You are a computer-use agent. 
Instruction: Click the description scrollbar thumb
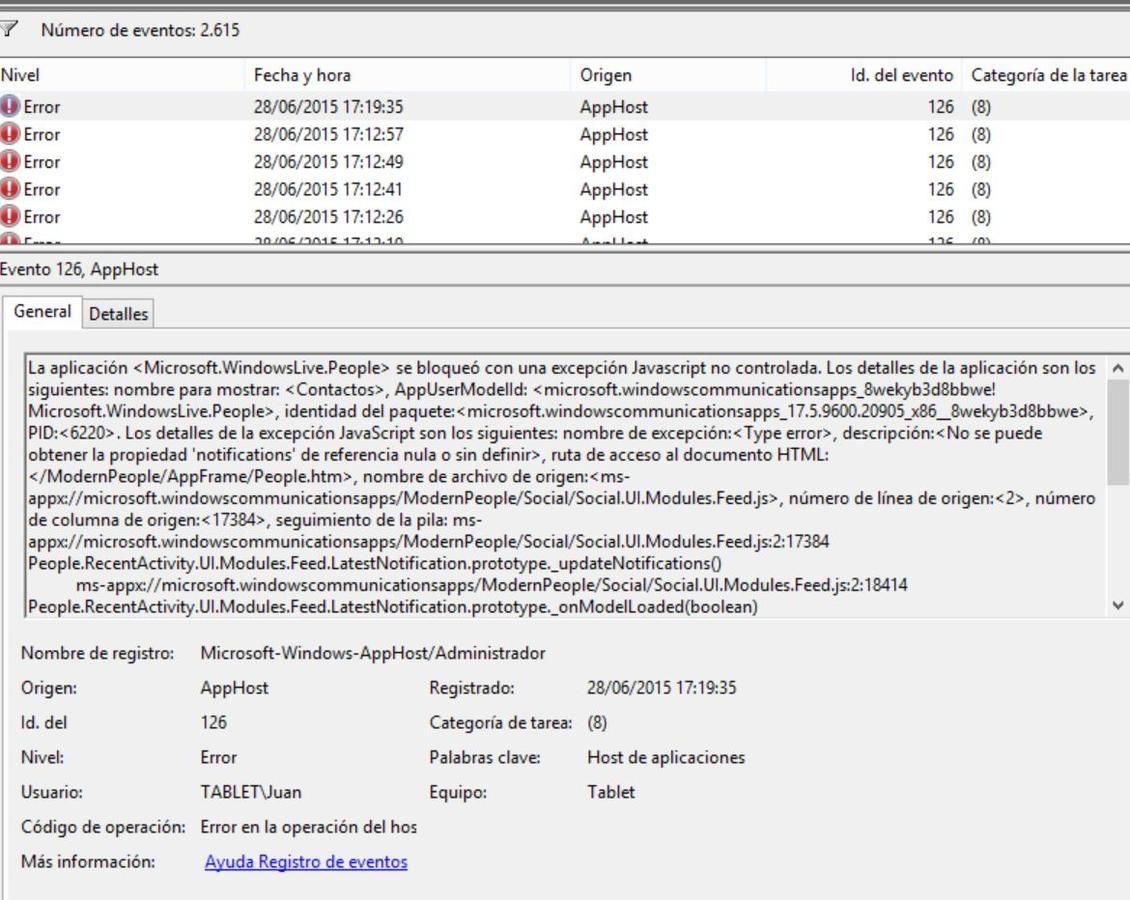point(1118,432)
